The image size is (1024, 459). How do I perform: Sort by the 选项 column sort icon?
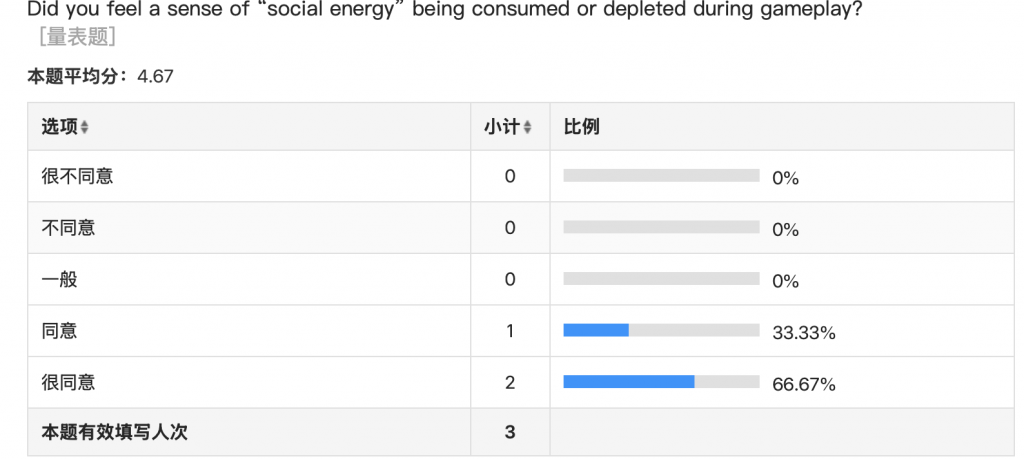pyautogui.click(x=84, y=128)
